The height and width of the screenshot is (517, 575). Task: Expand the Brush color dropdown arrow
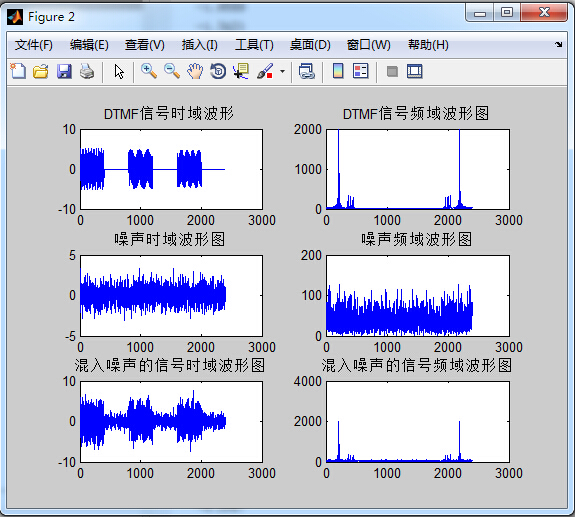pos(282,71)
